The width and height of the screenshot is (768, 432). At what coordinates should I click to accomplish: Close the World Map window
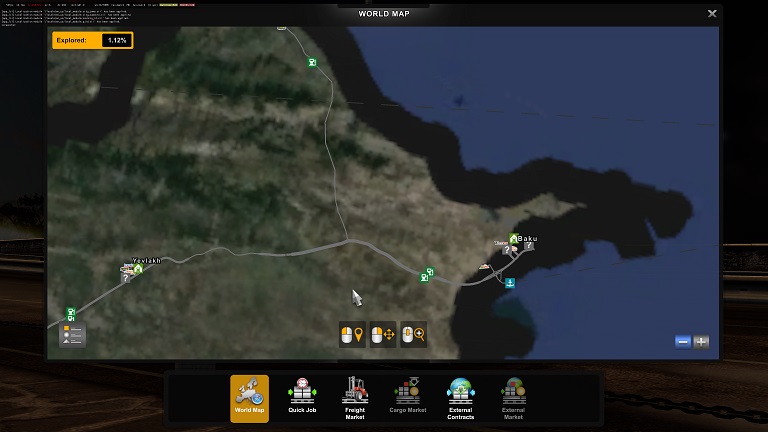point(712,14)
